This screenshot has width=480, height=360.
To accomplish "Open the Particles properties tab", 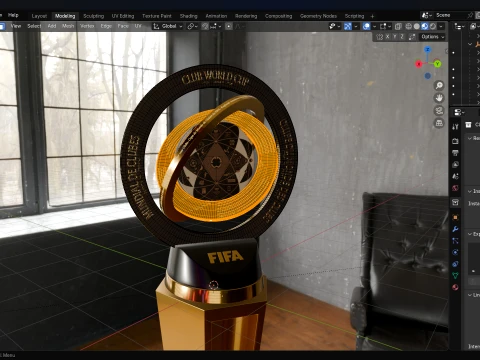I will (x=455, y=241).
